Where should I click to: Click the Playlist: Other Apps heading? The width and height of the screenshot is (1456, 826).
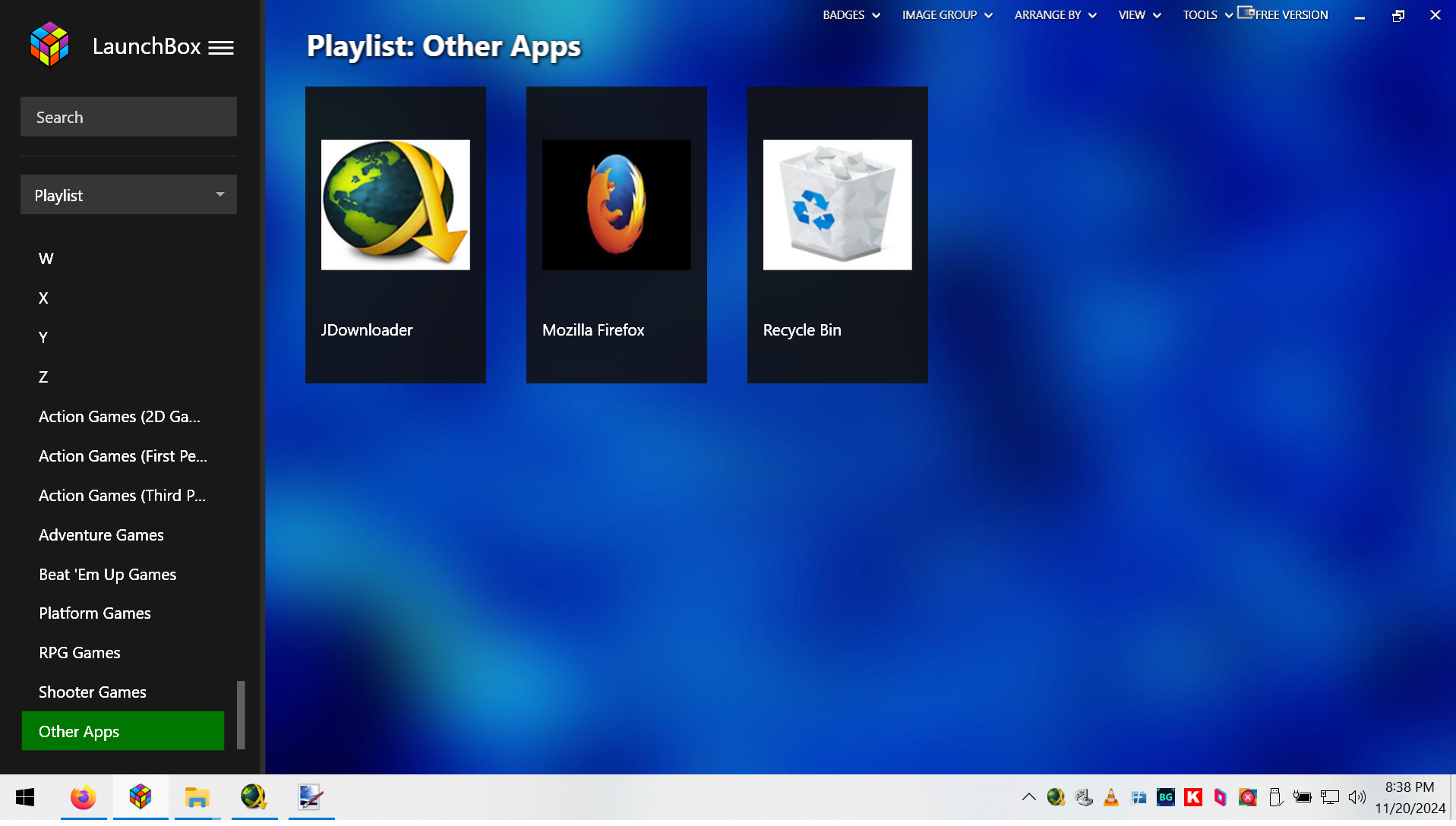(444, 47)
